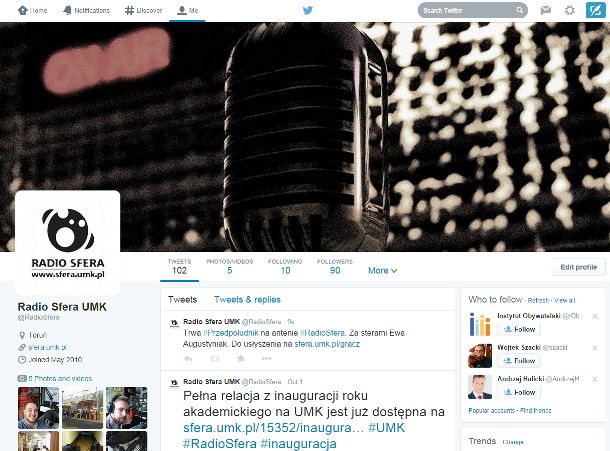610x451 pixels.
Task: Compose a new tweet with quill button
Action: [596, 11]
